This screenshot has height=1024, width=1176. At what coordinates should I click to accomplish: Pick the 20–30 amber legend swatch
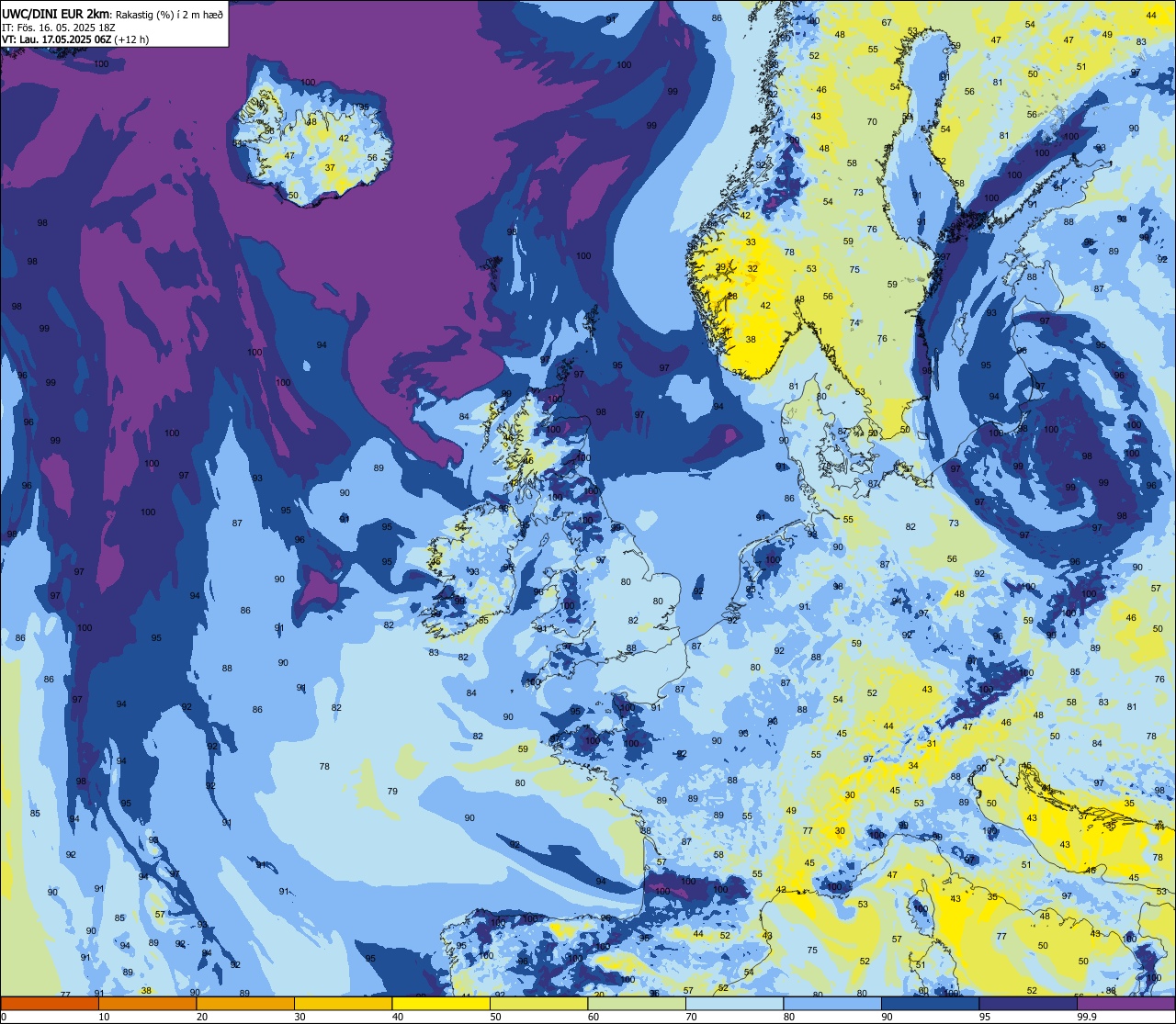(245, 1003)
